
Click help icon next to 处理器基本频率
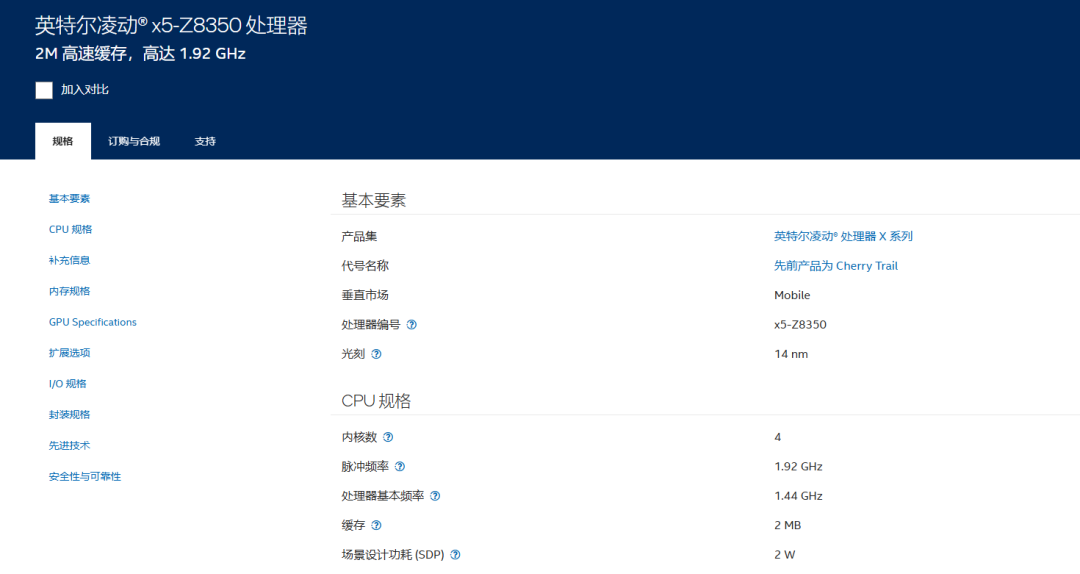pyautogui.click(x=435, y=496)
